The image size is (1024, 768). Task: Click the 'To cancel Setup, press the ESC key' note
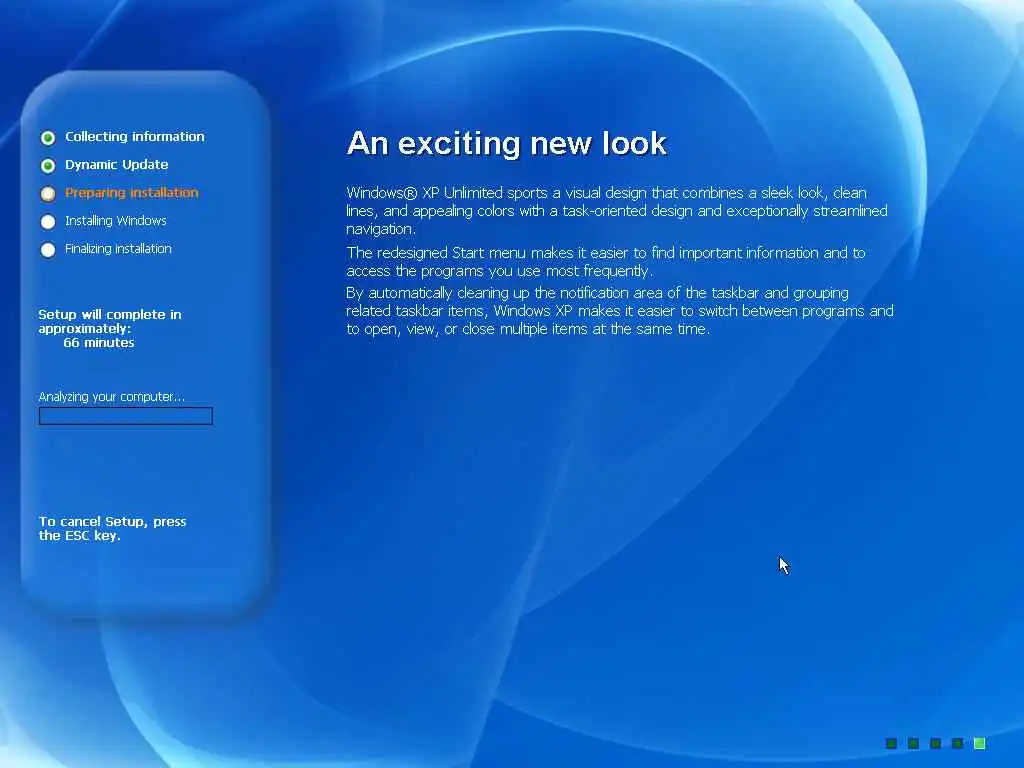(112, 528)
